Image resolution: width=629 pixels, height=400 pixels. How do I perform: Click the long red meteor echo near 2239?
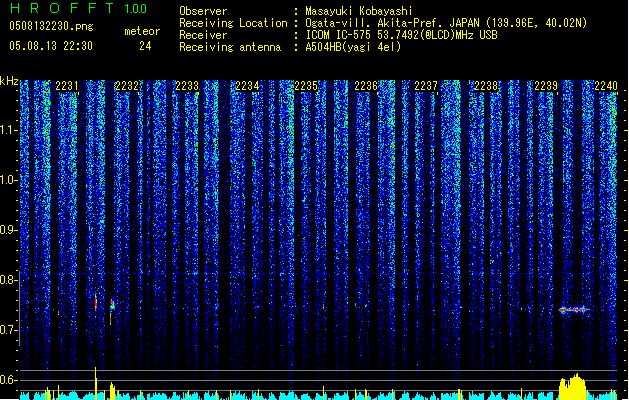click(x=574, y=310)
